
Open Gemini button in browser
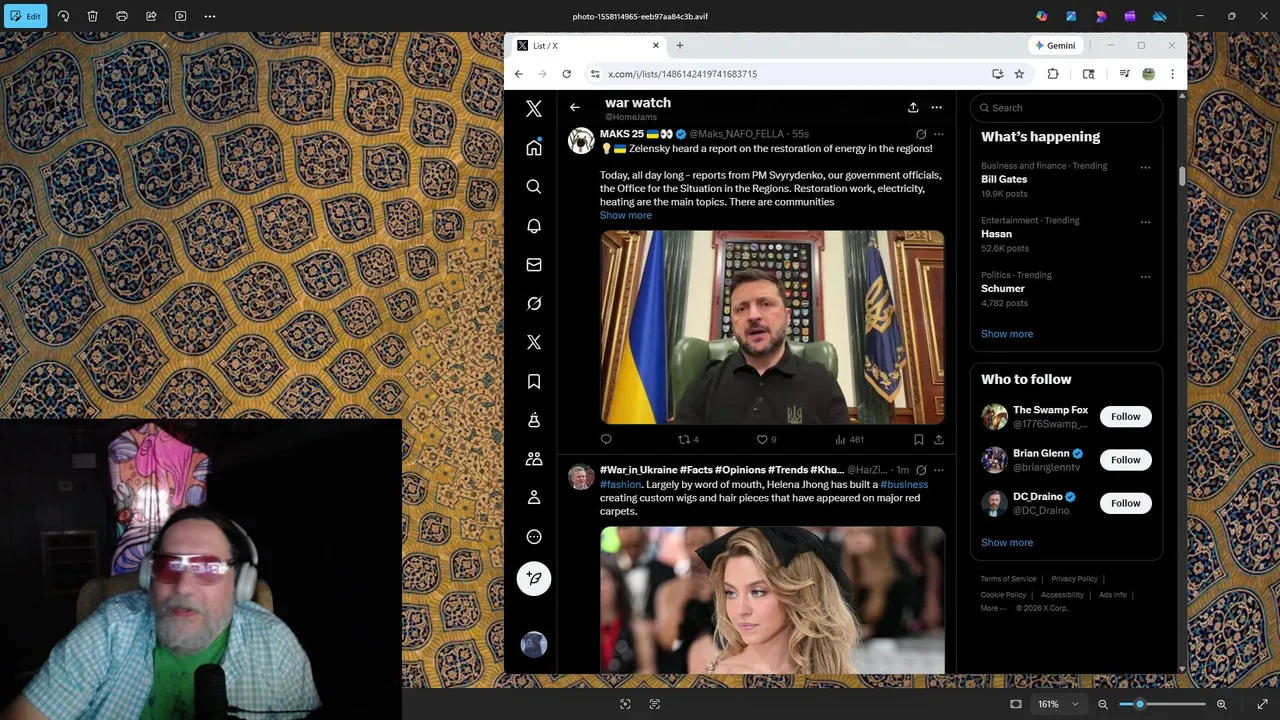pyautogui.click(x=1056, y=46)
